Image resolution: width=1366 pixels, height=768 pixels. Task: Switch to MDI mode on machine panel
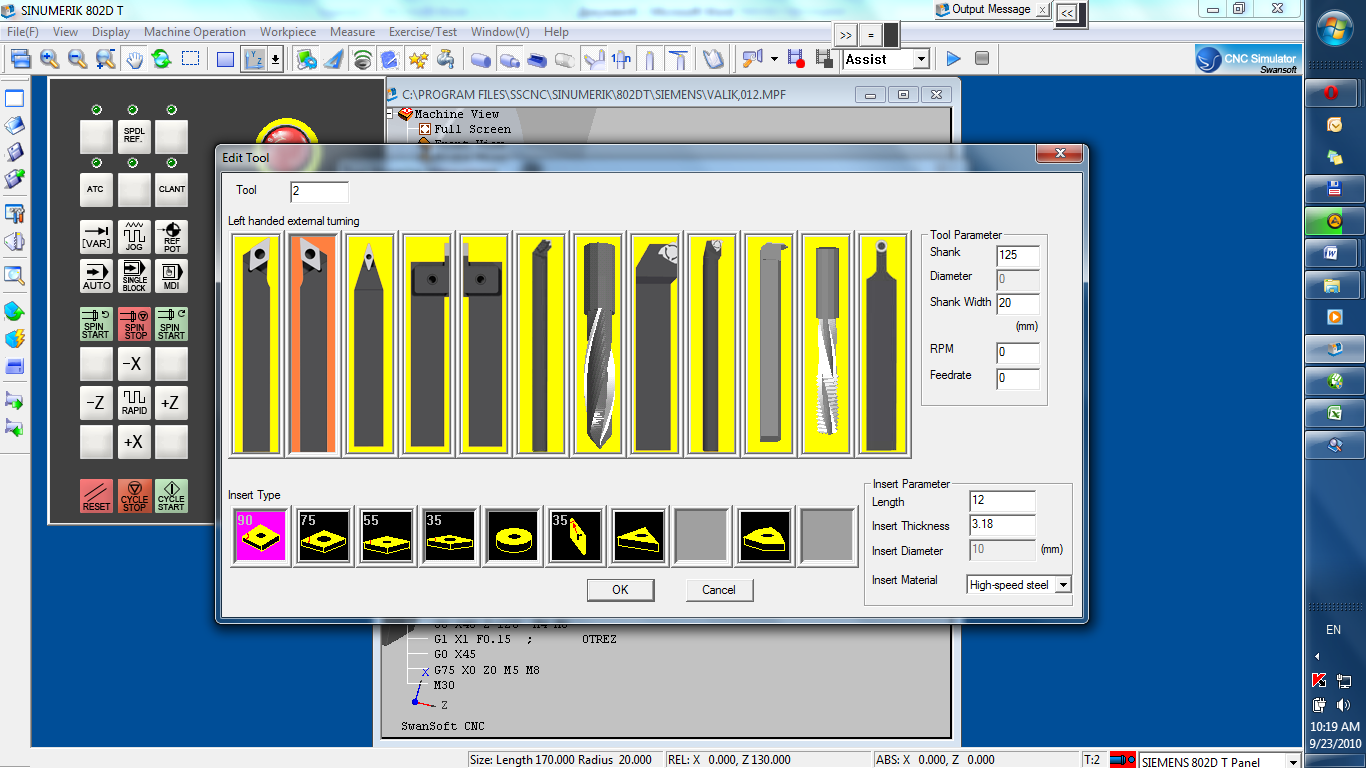(171, 276)
